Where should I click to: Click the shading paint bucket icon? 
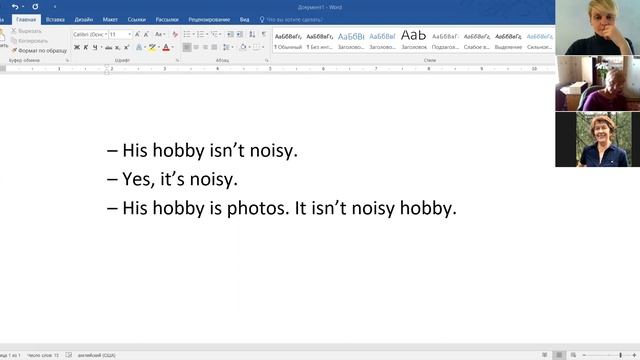[x=243, y=47]
